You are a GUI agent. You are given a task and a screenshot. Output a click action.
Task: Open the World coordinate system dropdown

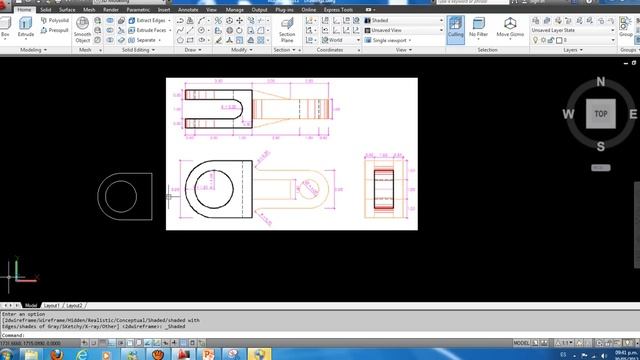(340, 40)
